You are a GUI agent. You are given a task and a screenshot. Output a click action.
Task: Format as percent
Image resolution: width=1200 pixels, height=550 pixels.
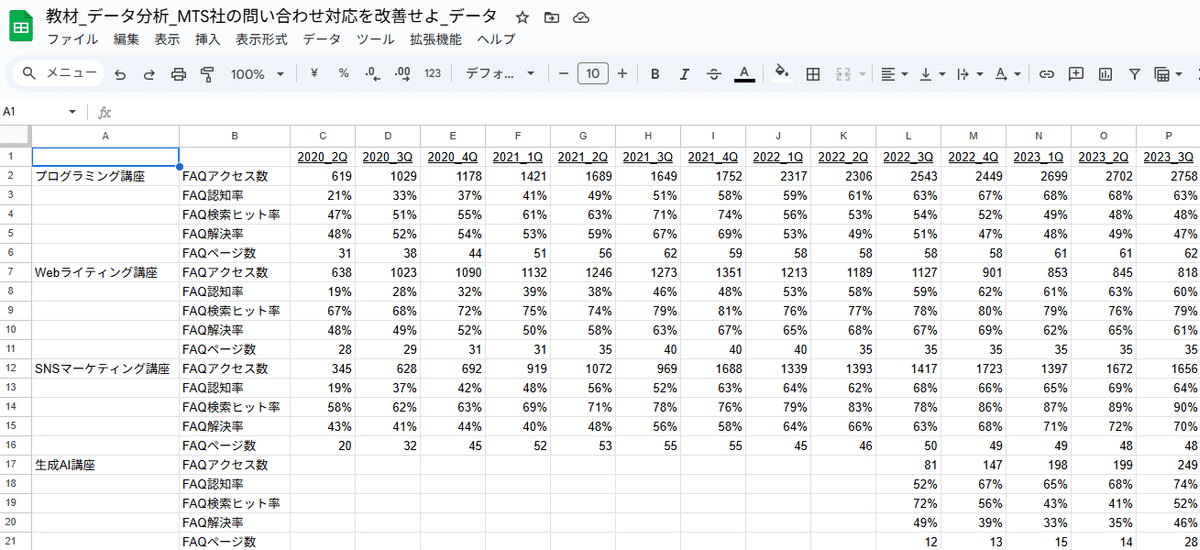tap(343, 74)
